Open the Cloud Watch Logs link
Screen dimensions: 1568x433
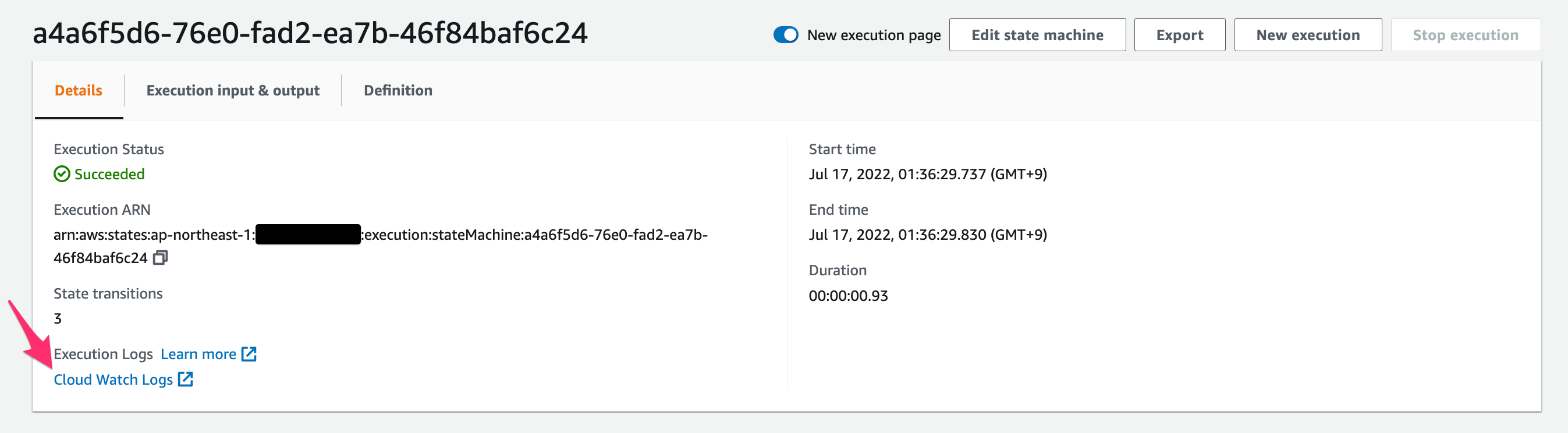(113, 379)
